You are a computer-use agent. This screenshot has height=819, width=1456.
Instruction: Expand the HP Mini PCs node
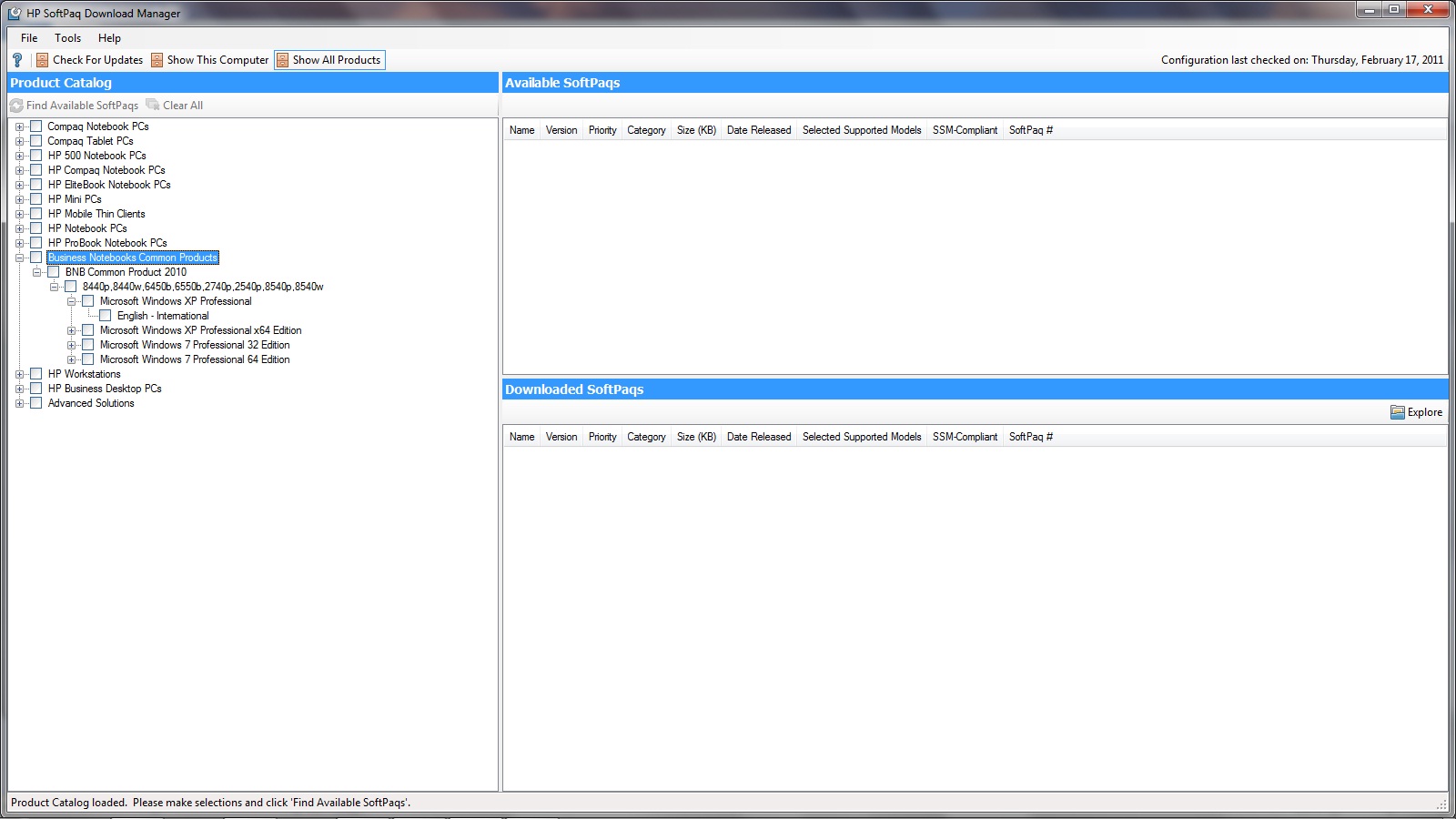click(19, 199)
